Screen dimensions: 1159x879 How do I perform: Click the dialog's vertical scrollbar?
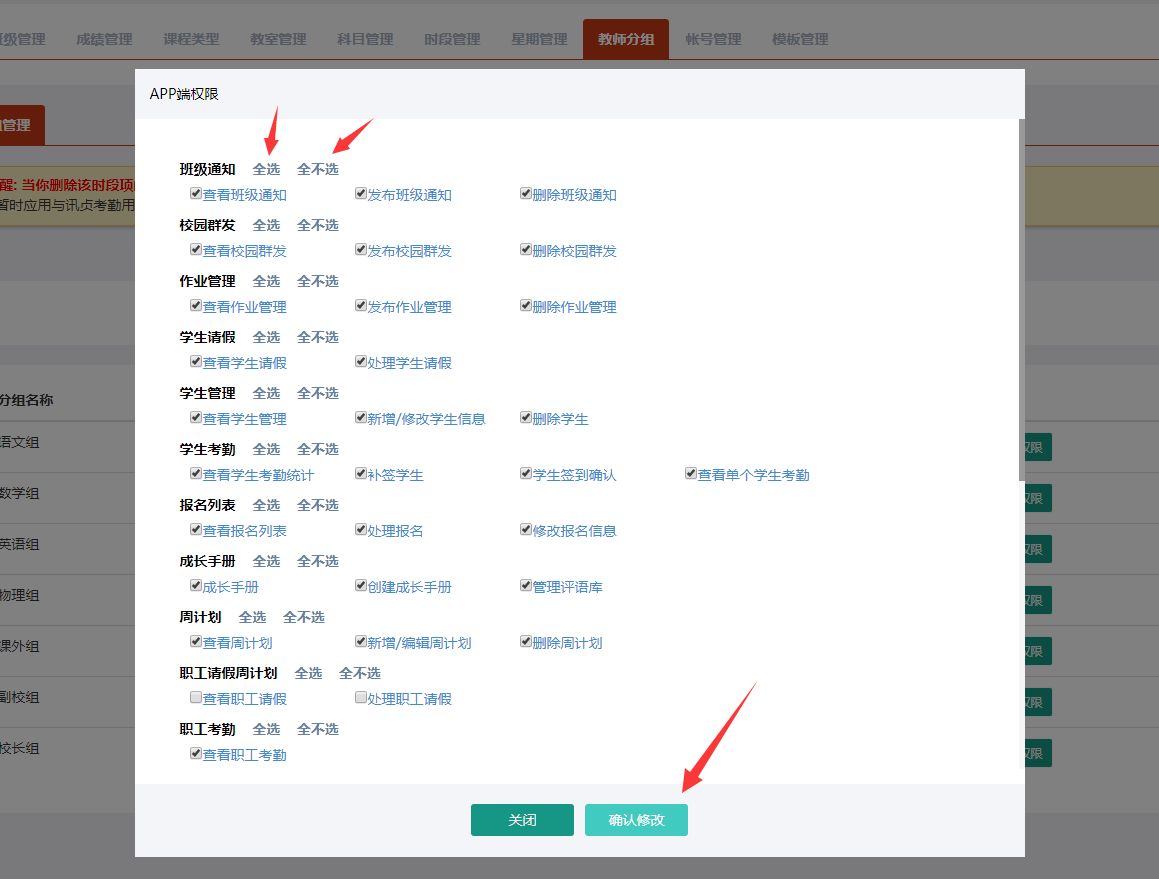[x=1022, y=299]
